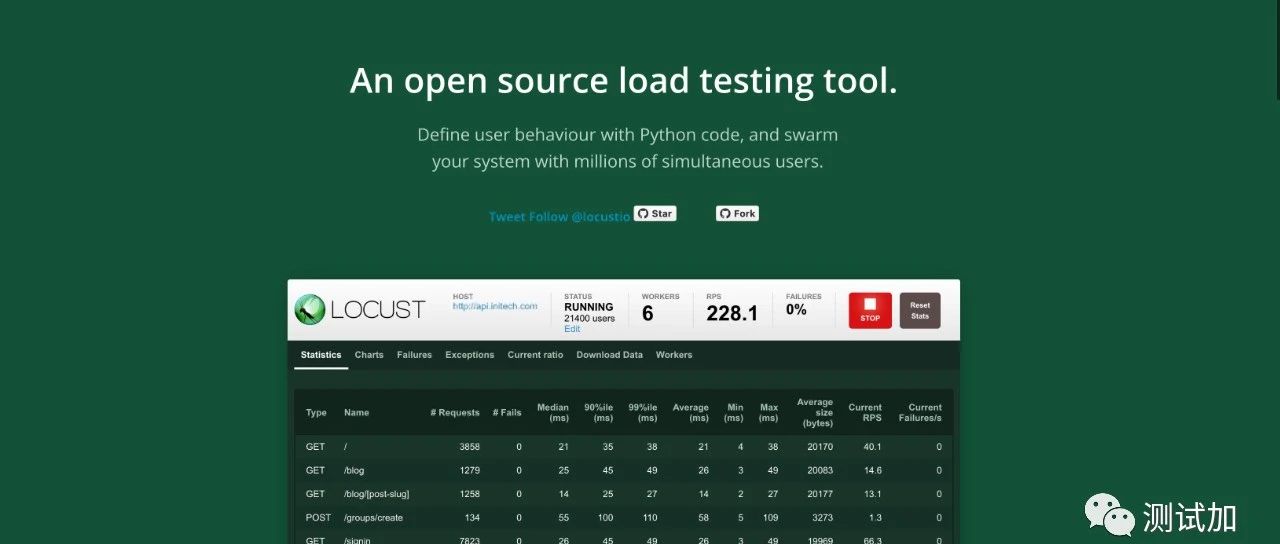Screen dimensions: 1280x544
Task: Click the page scrollbar thumb at top right
Action: [1277, 50]
